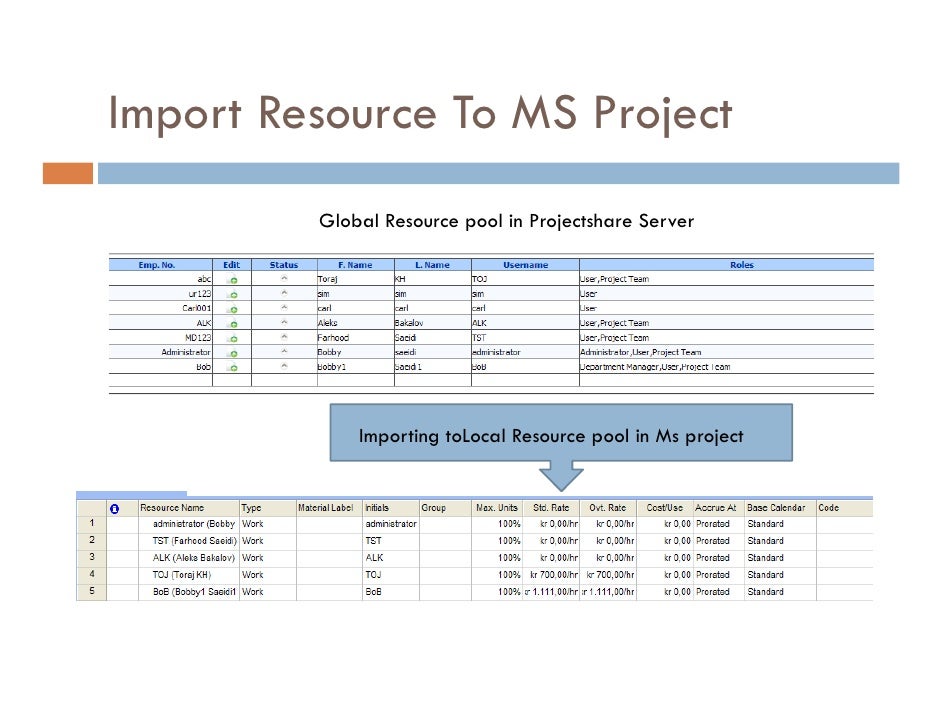Click the first name cell 'Toraj'

pos(356,279)
